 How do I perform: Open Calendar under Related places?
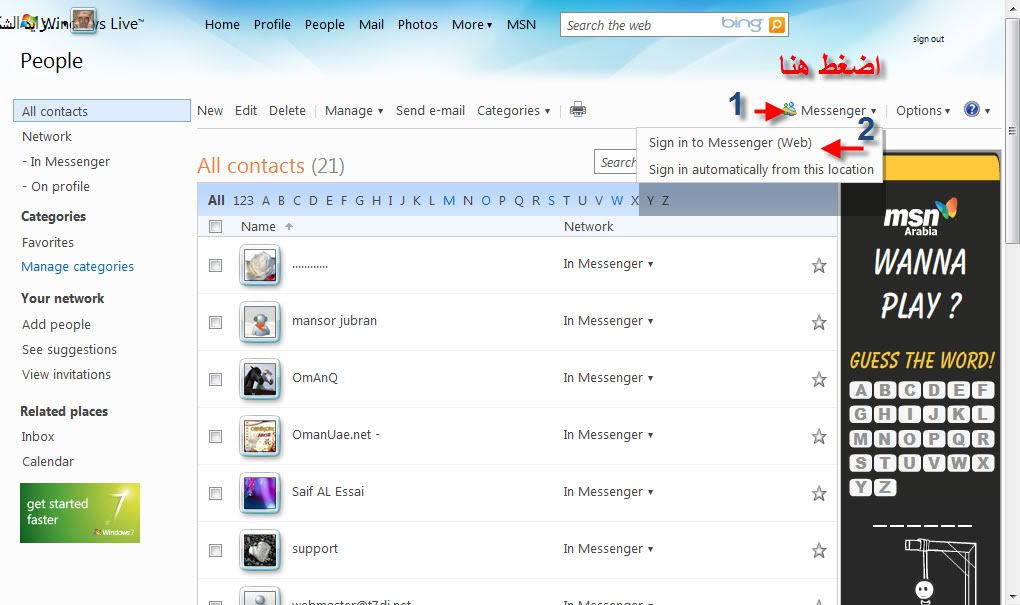(x=48, y=461)
